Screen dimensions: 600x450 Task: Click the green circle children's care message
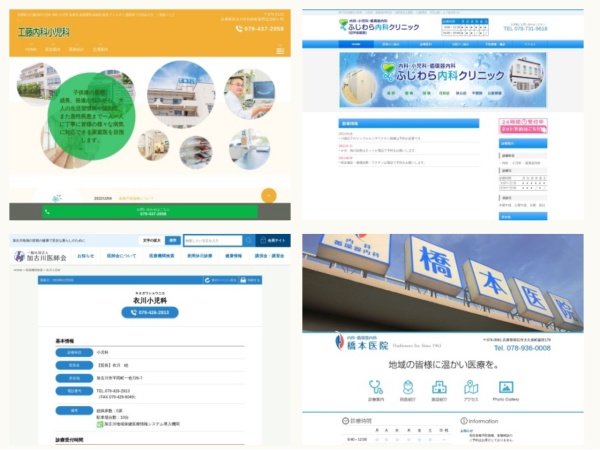pos(91,116)
